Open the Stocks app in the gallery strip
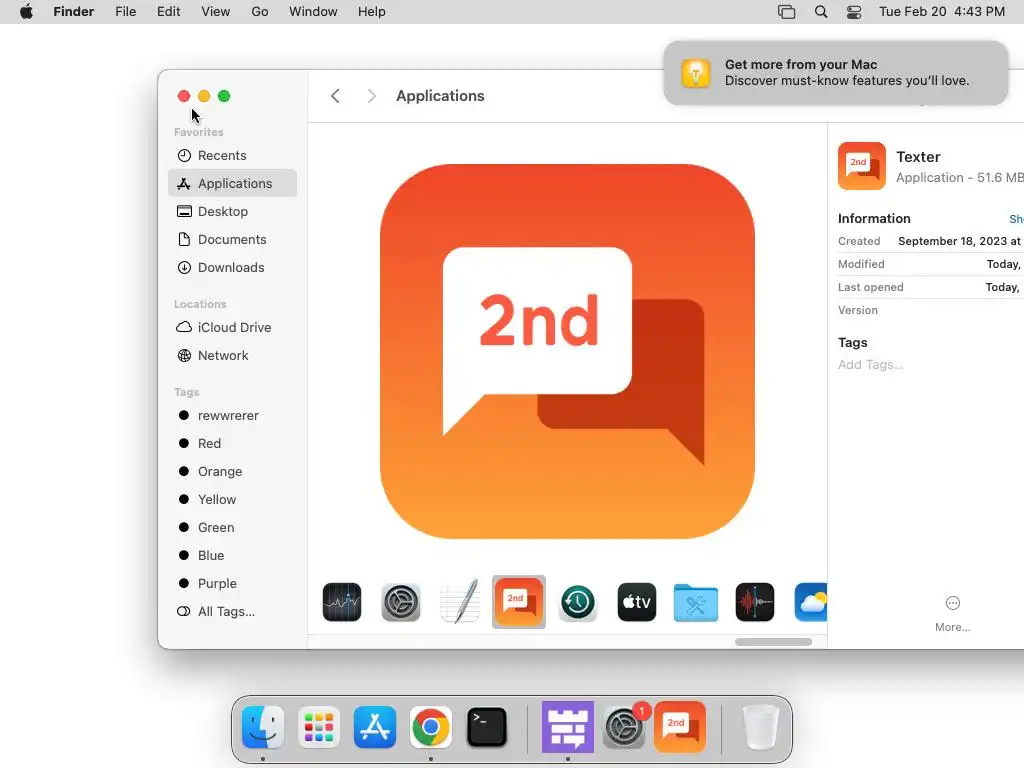Image resolution: width=1024 pixels, height=768 pixels. 342,602
